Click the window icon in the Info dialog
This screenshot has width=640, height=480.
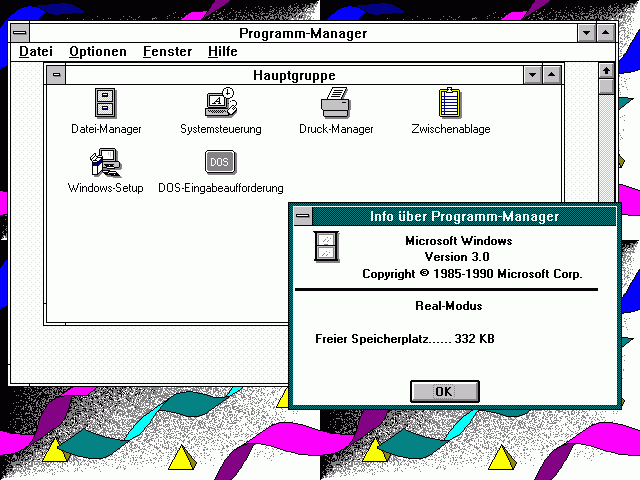(326, 247)
